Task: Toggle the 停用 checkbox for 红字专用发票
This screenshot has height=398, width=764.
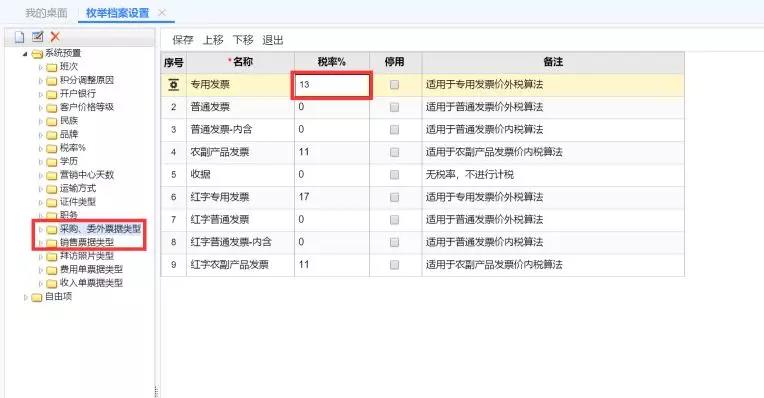Action: pos(394,197)
